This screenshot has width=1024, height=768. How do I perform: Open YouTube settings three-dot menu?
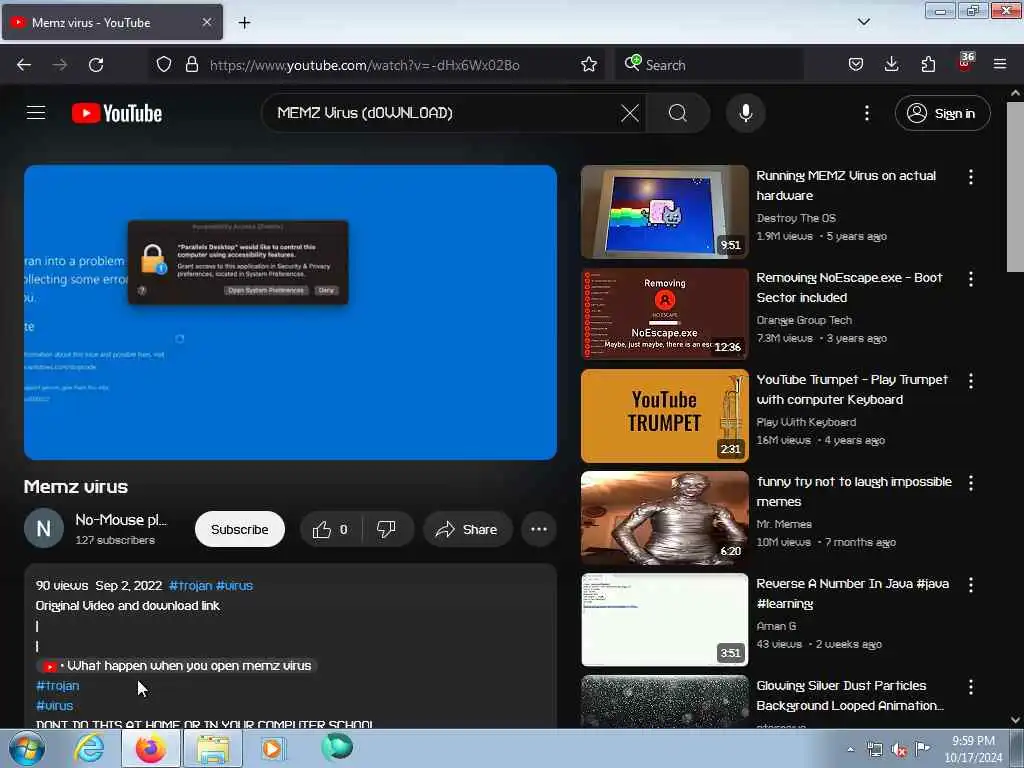click(867, 113)
